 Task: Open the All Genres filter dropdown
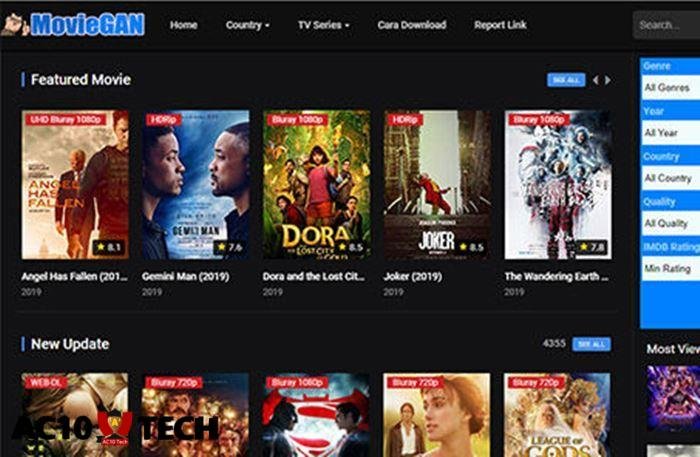coord(670,88)
